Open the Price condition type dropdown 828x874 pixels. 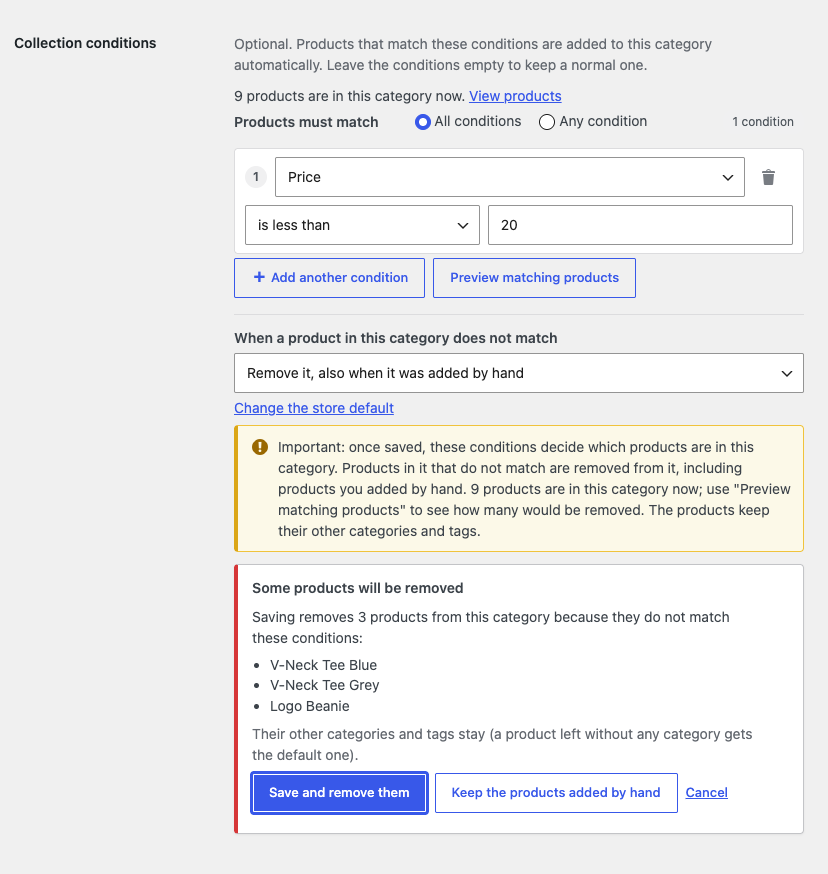point(510,177)
